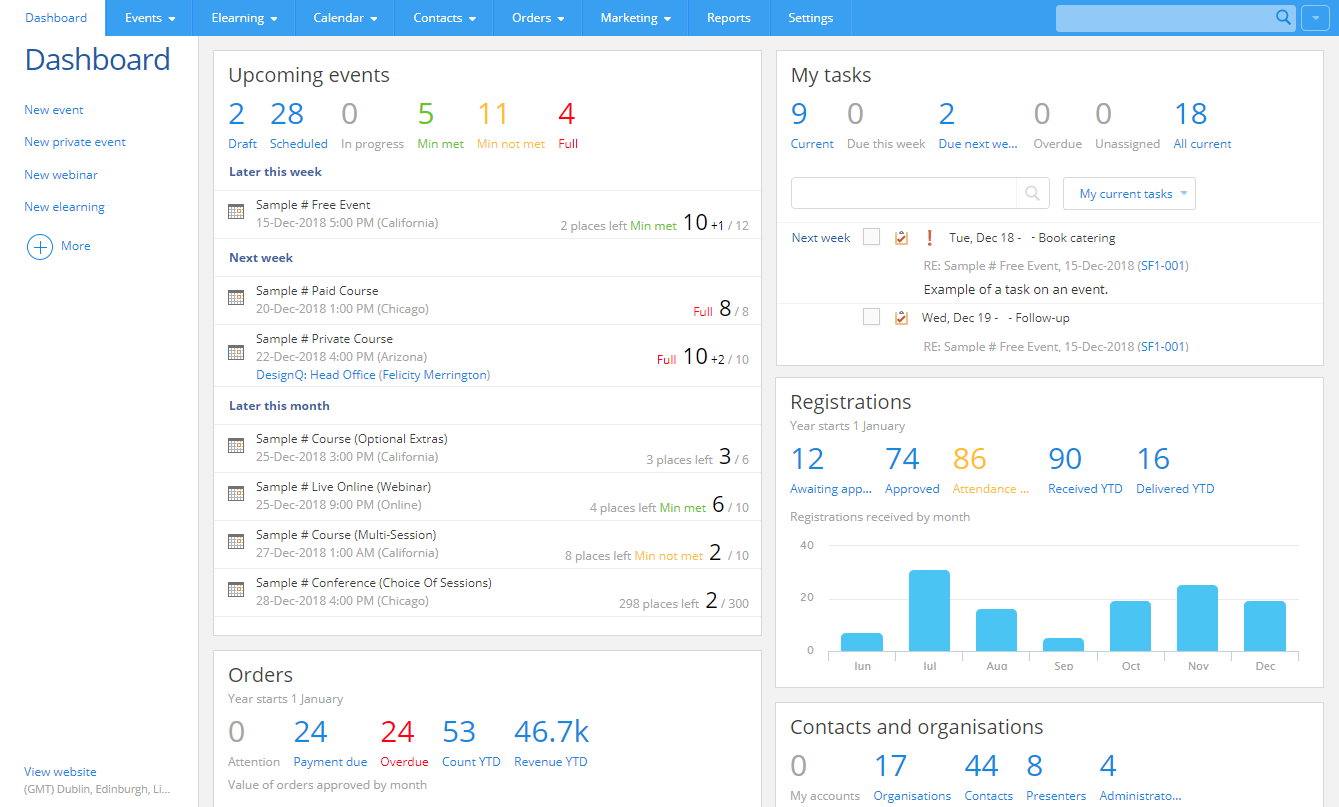Expand the Orders menu
This screenshot has width=1339, height=807.
pos(538,18)
